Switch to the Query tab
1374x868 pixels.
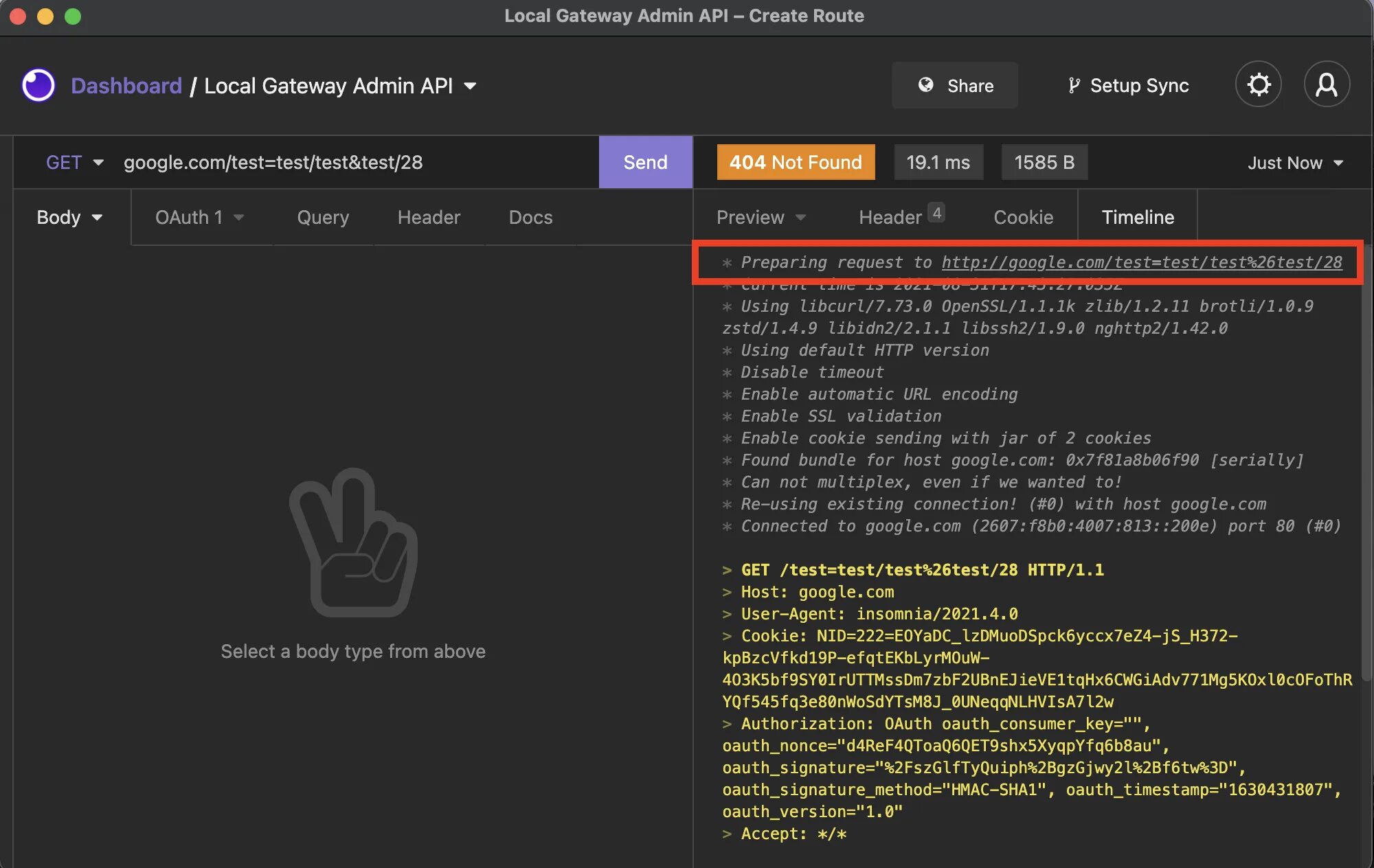coord(323,218)
